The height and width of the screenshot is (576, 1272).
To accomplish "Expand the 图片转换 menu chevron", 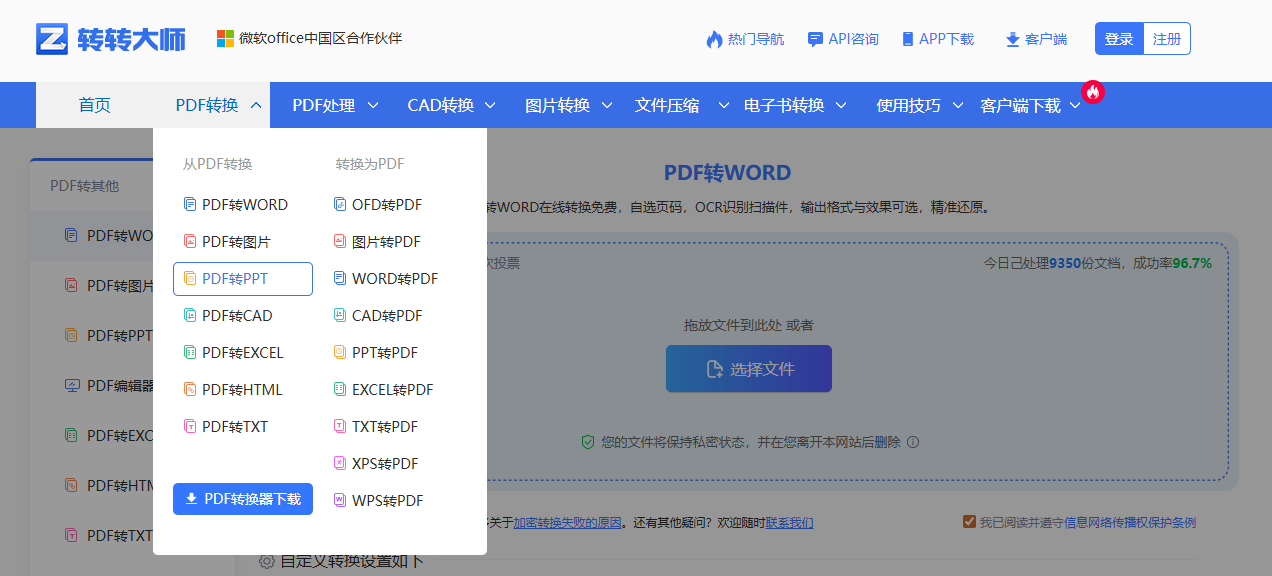I will [x=607, y=105].
